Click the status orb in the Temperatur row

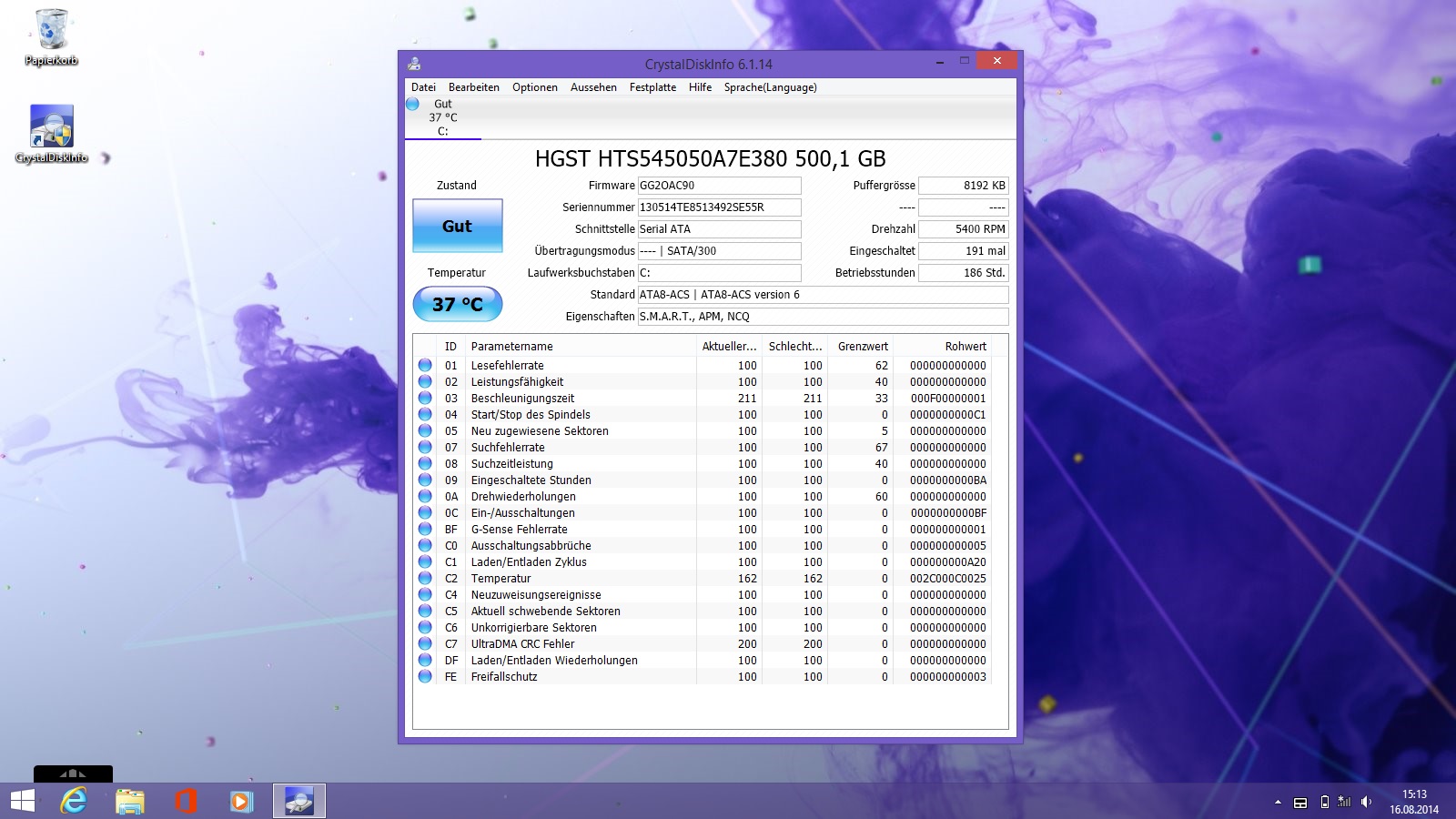pos(425,578)
